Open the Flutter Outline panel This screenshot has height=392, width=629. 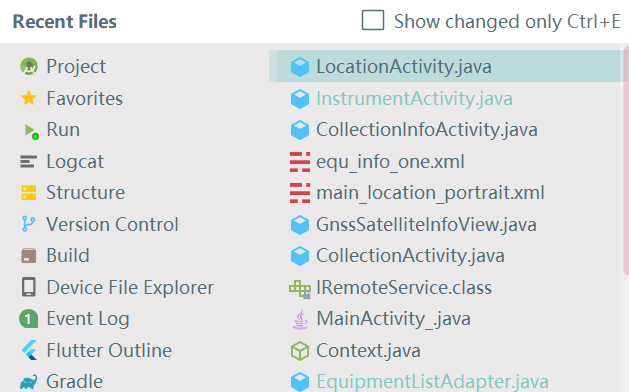coord(109,350)
